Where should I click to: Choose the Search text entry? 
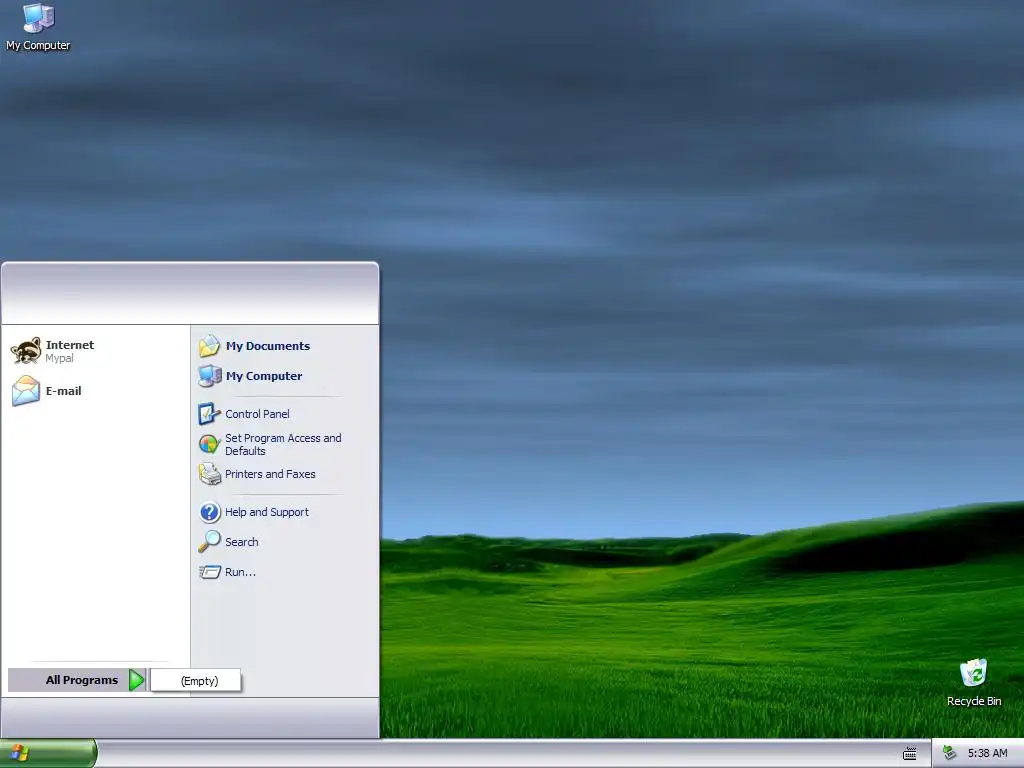pyautogui.click(x=242, y=541)
